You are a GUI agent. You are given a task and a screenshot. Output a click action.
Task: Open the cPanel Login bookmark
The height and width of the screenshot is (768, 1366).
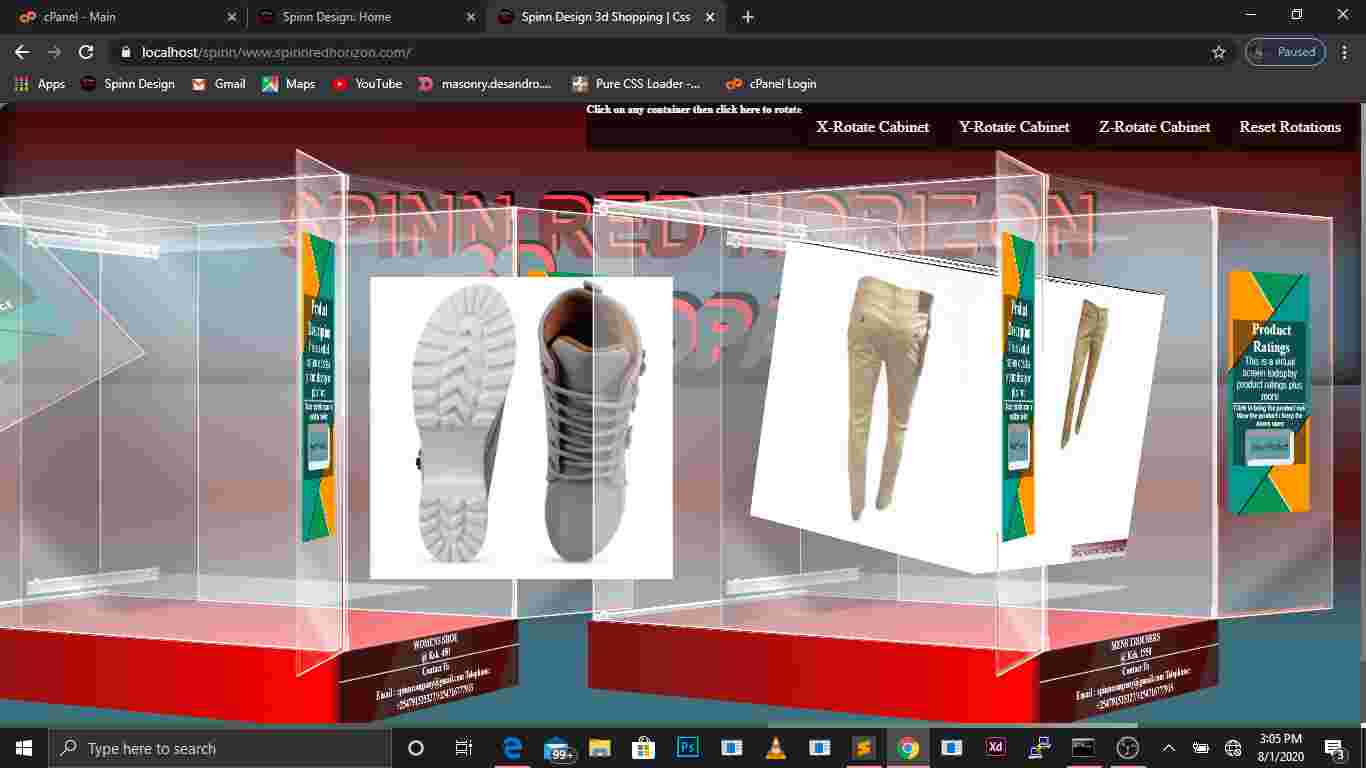click(771, 84)
